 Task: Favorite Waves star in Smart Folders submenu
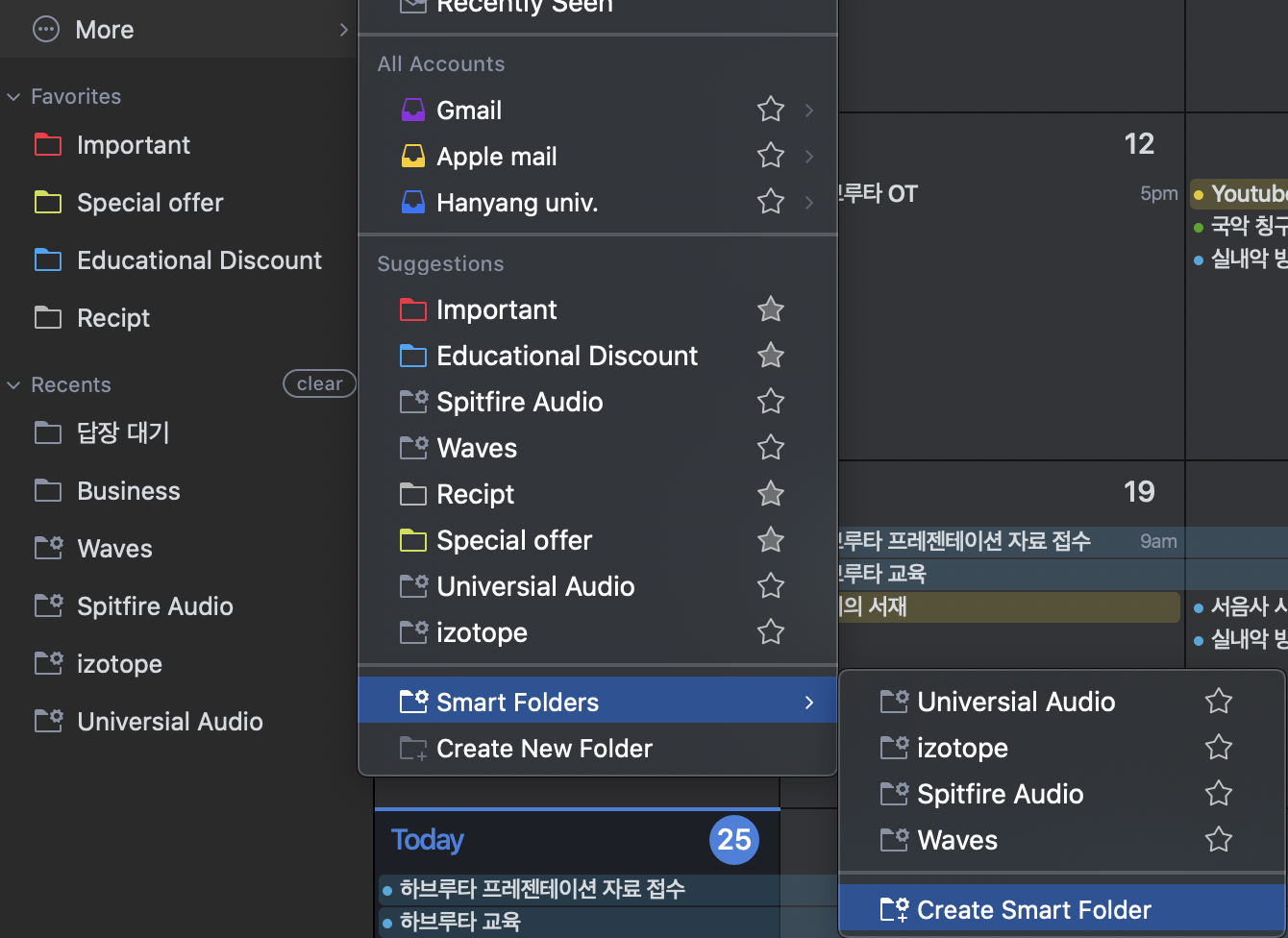pyautogui.click(x=1219, y=840)
